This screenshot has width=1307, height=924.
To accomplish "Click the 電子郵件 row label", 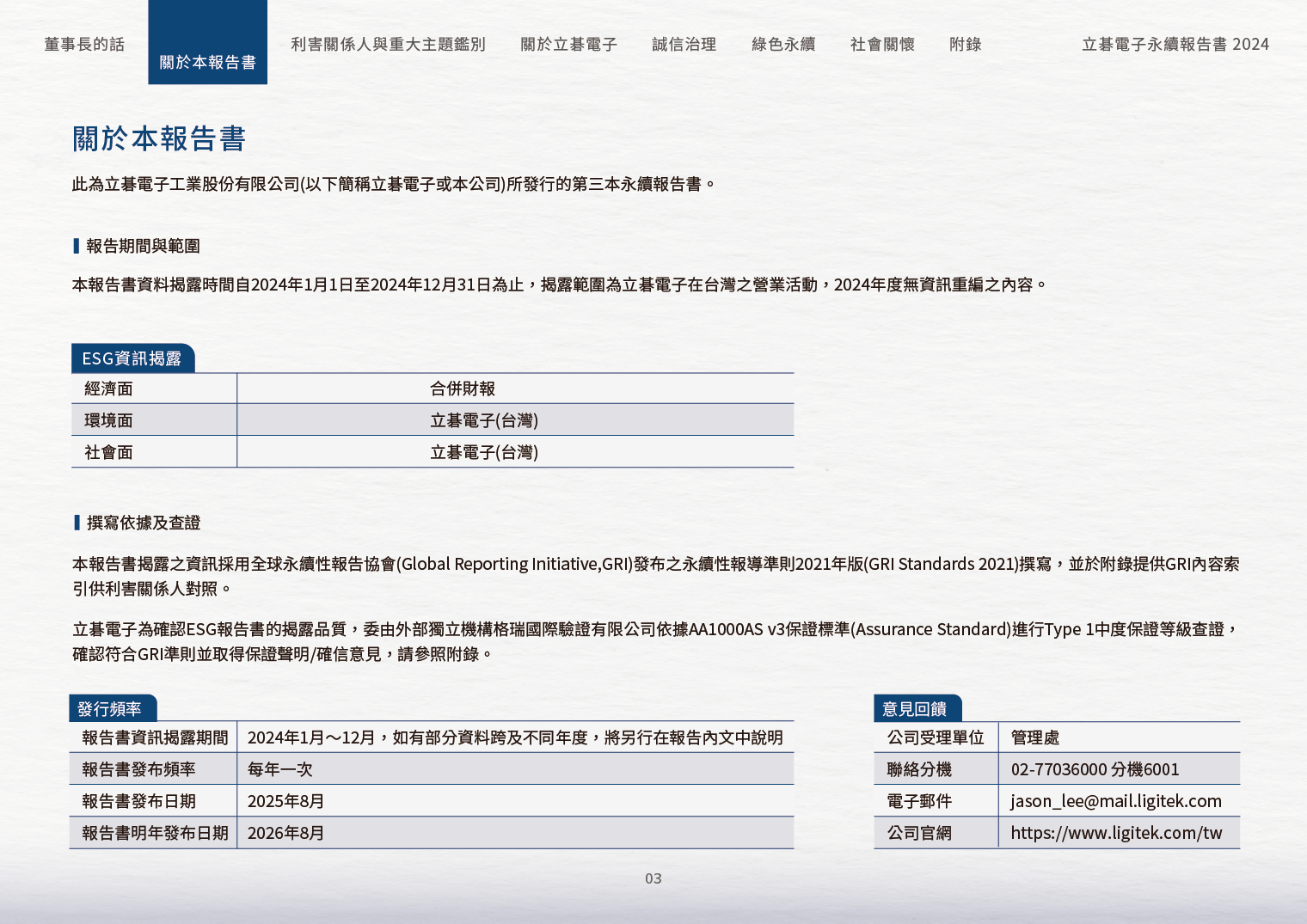I will pos(919,801).
